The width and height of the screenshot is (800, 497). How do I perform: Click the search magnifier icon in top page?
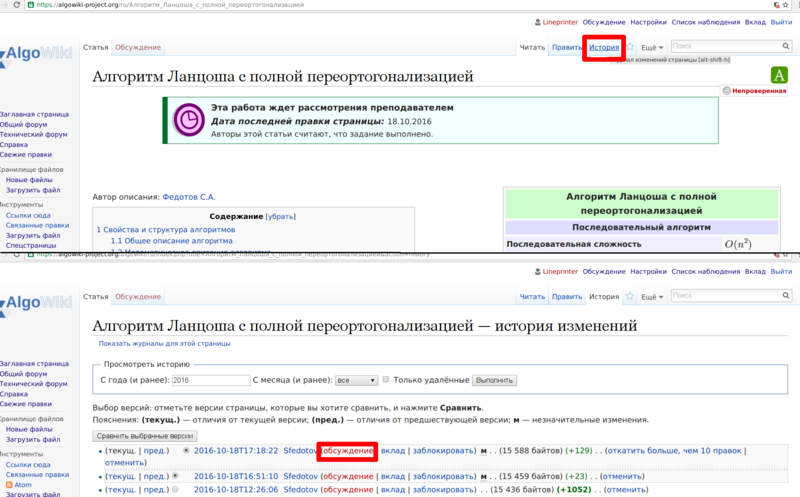(x=786, y=46)
